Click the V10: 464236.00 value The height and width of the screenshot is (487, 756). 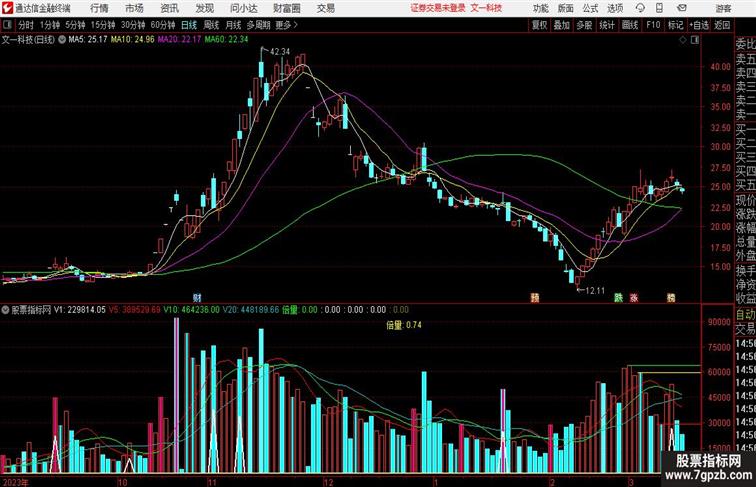[x=191, y=310]
